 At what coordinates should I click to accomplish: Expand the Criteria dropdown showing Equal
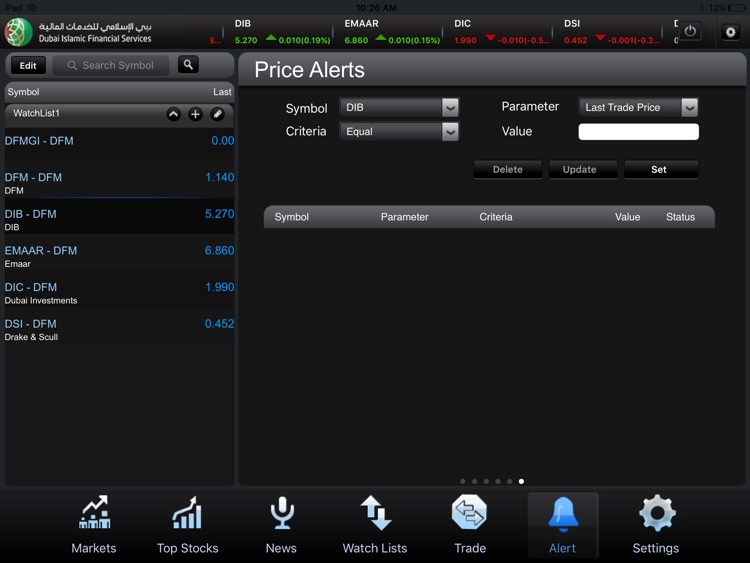[x=399, y=132]
